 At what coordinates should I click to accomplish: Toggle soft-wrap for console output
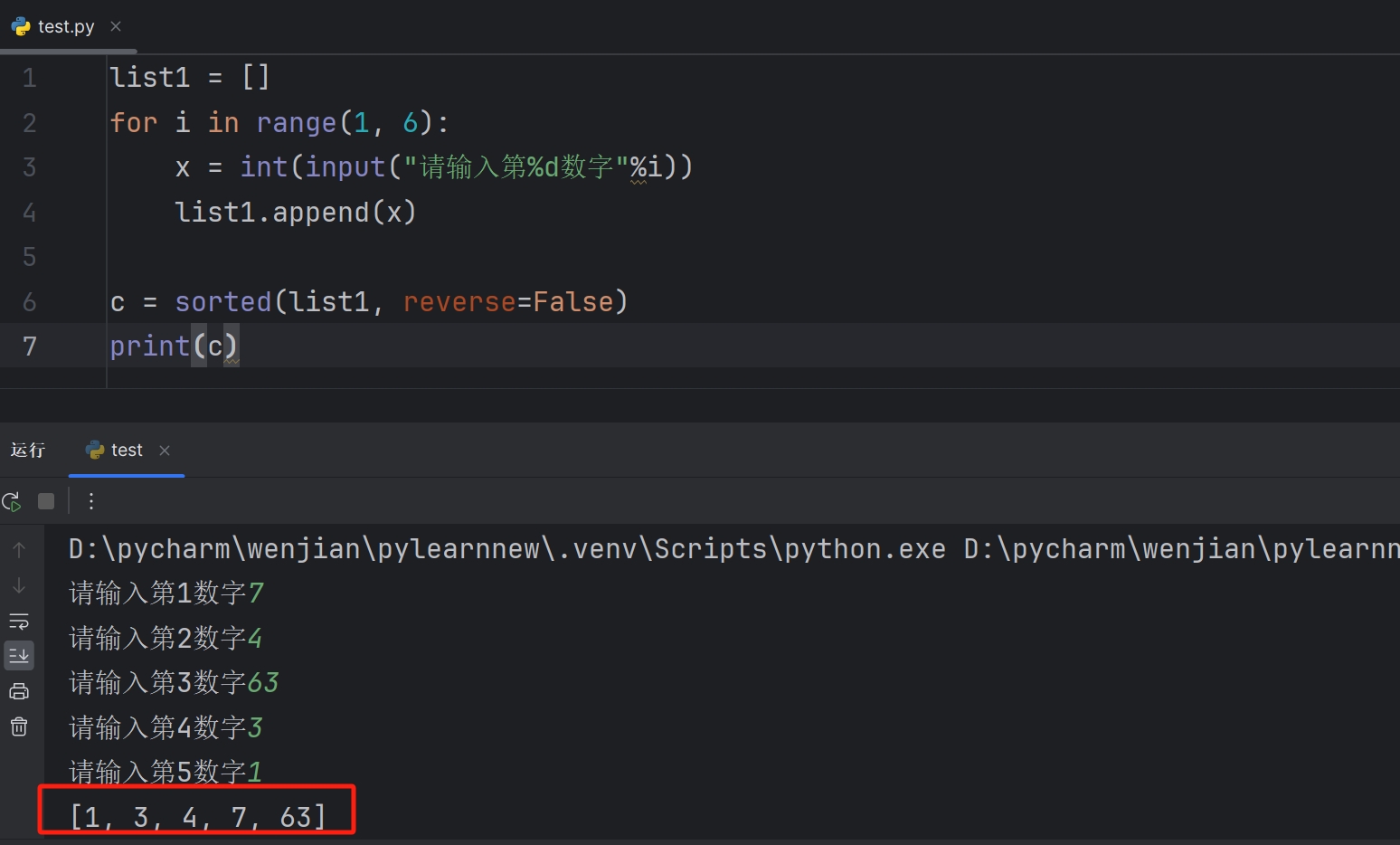tap(19, 622)
